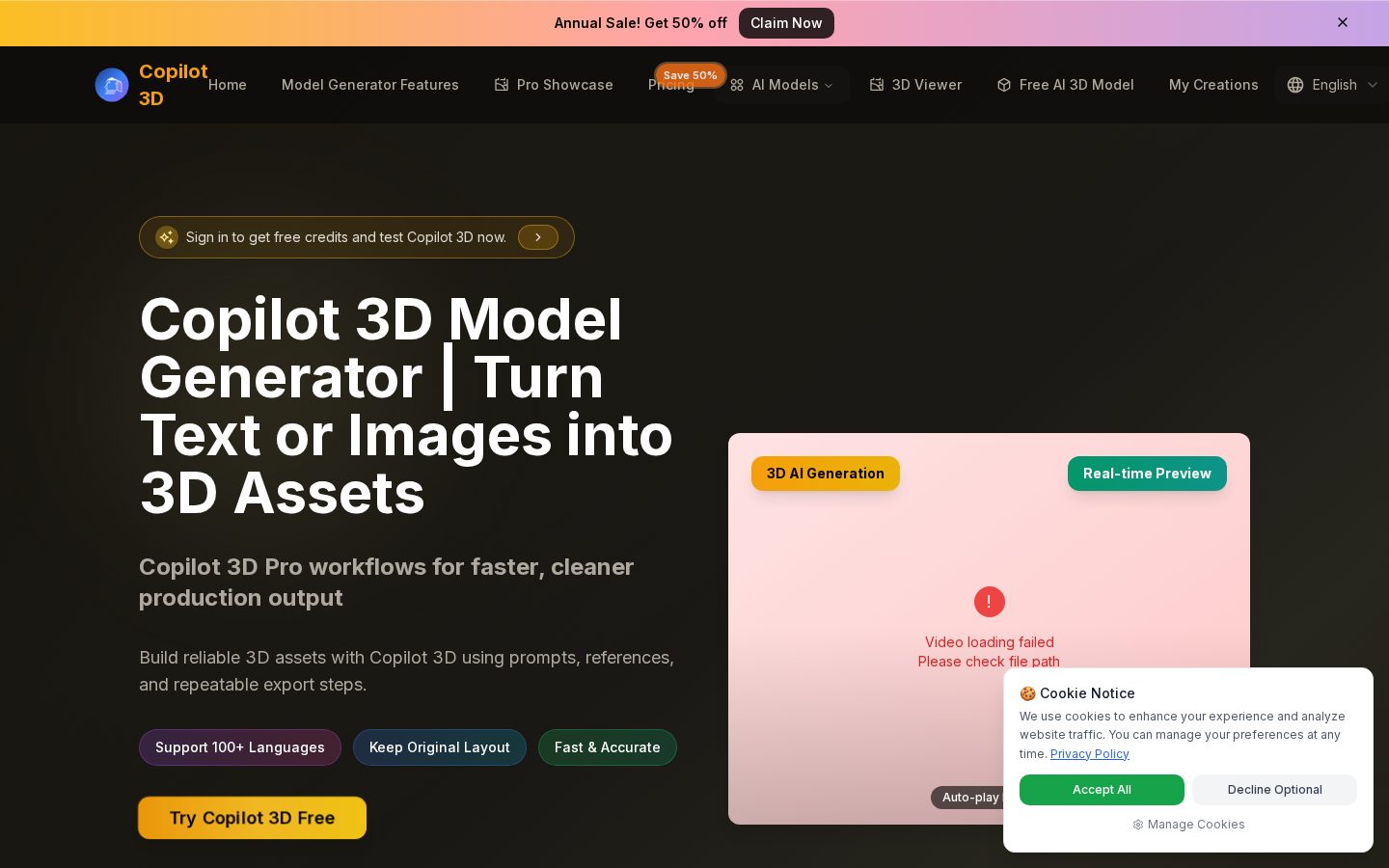Viewport: 1389px width, 868px height.
Task: Click the main headline Copilot 3D Model Generator
Action: click(x=406, y=405)
